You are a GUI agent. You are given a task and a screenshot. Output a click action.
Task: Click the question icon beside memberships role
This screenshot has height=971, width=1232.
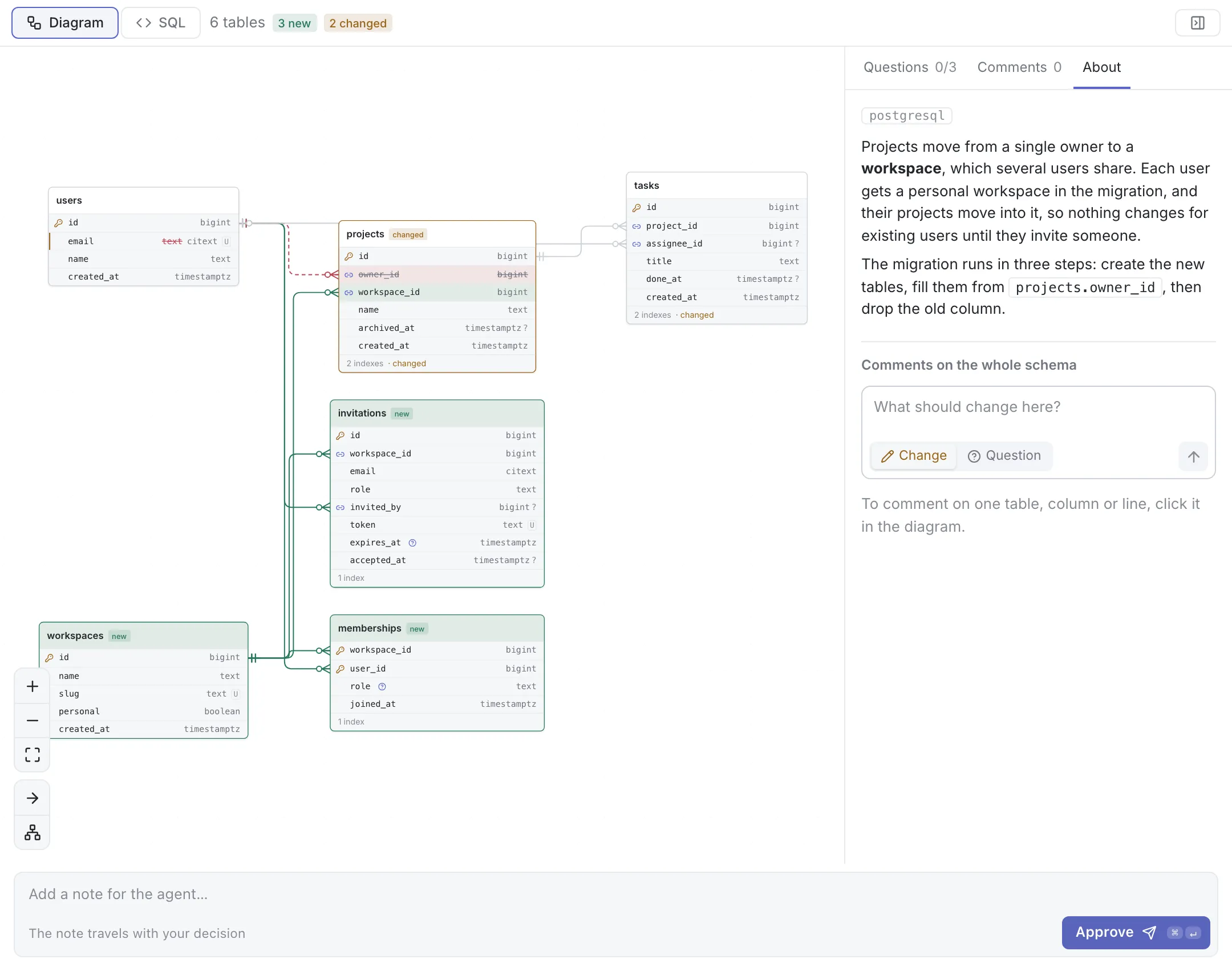tap(382, 686)
